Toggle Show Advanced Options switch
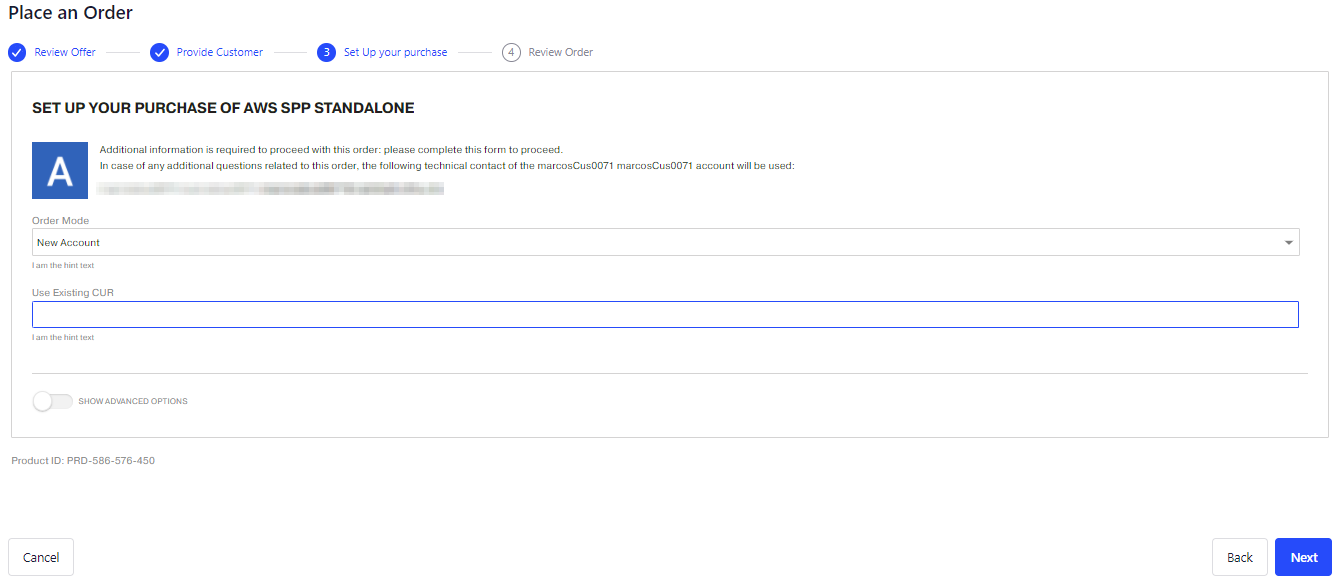1340x584 pixels. point(53,401)
